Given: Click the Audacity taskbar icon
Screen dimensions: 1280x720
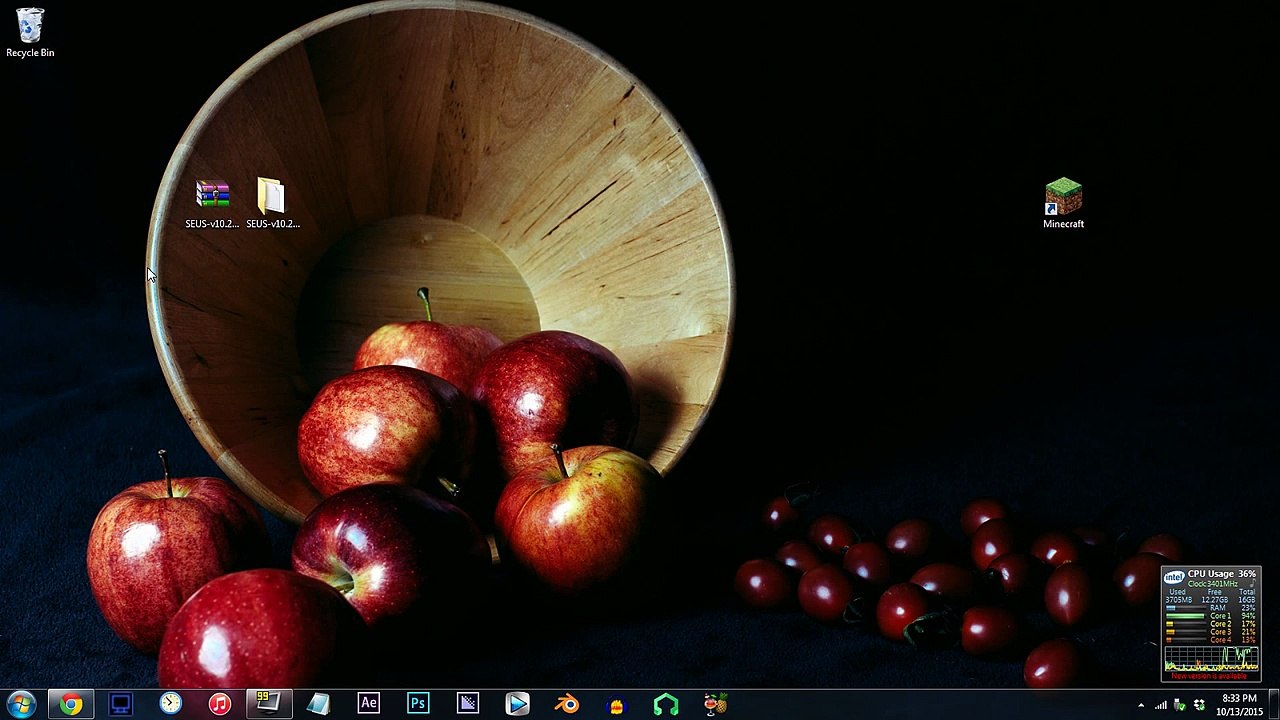Looking at the screenshot, I should coord(616,704).
